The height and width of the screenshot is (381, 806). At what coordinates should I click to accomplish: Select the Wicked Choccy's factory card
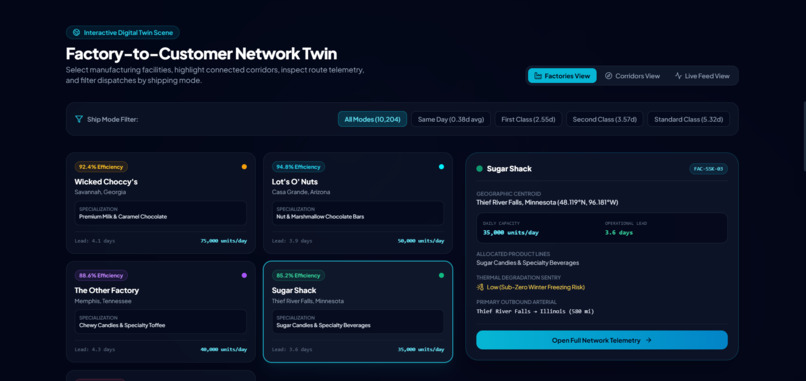pos(161,203)
